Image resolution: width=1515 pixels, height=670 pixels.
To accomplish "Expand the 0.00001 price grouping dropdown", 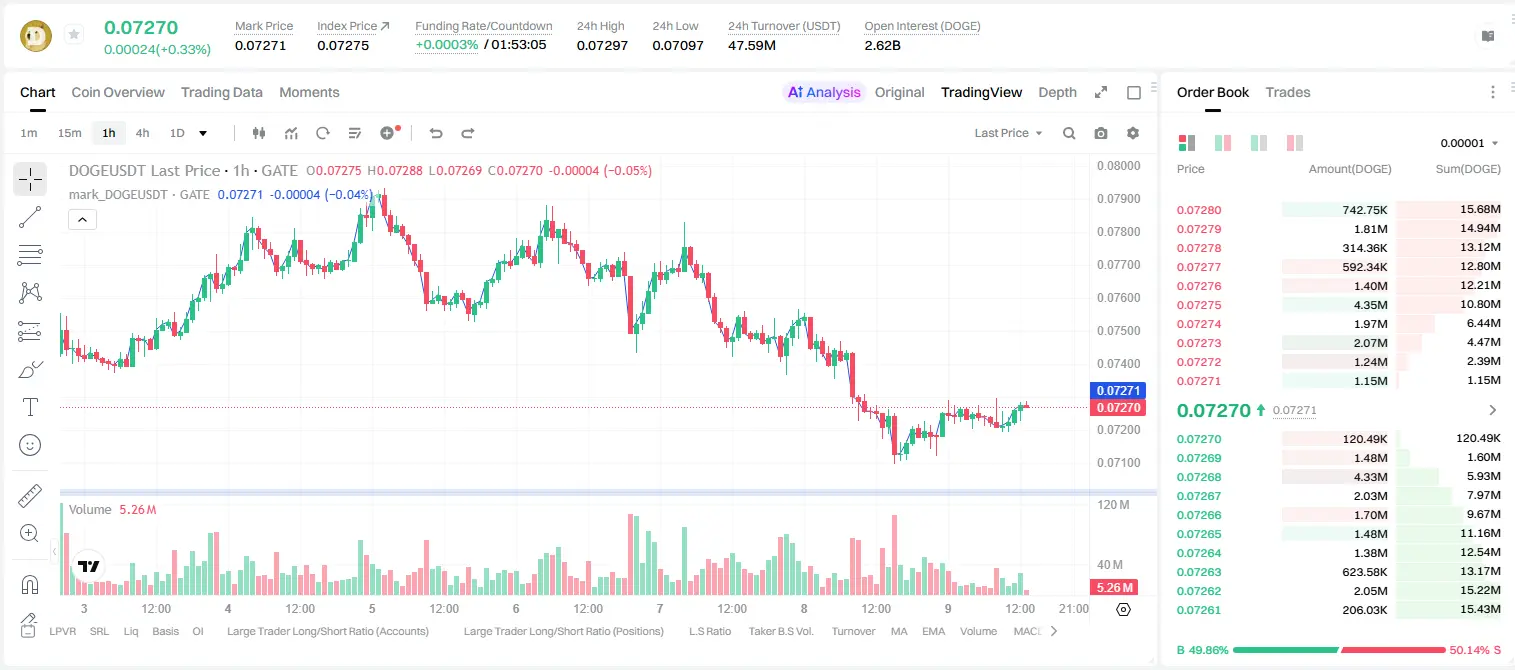I will pyautogui.click(x=1469, y=143).
